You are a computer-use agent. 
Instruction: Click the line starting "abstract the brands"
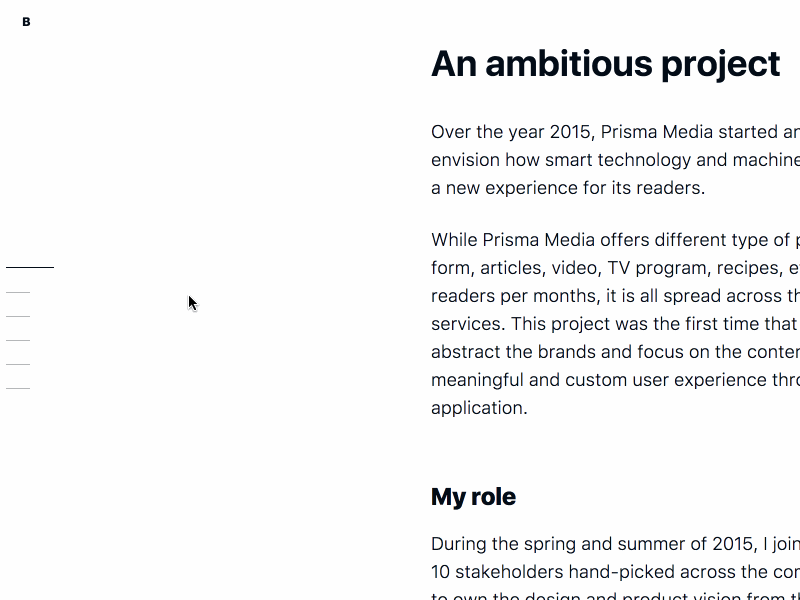click(x=615, y=352)
